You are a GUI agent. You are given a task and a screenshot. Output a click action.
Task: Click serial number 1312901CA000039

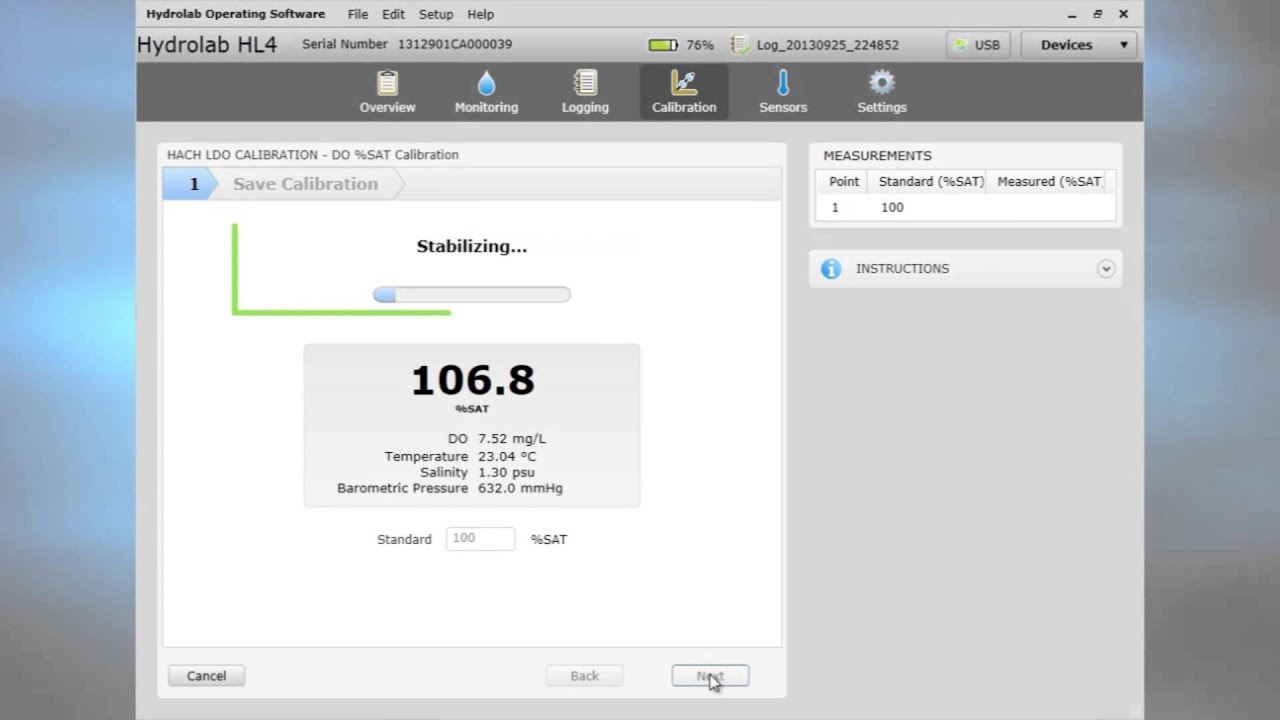click(x=455, y=45)
